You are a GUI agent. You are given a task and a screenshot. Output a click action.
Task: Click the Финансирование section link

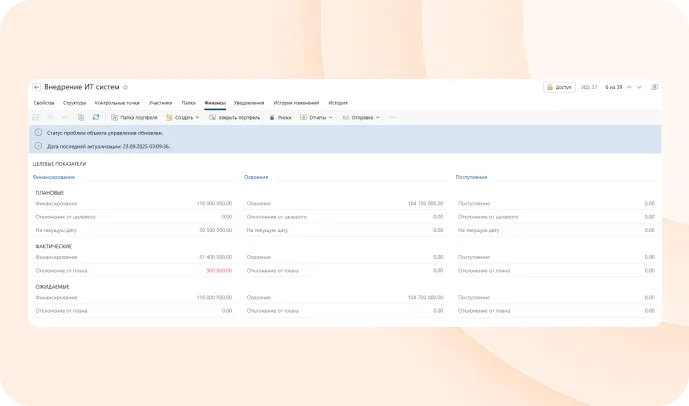point(52,177)
